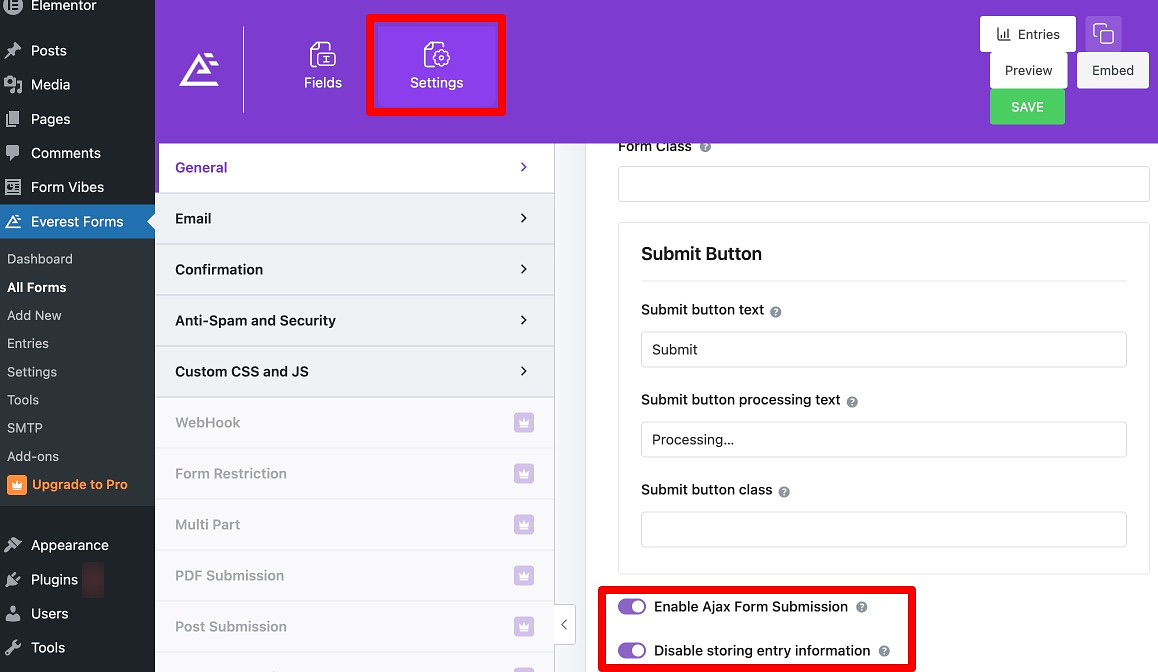
Task: Click the Everest Forms logo icon
Action: (199, 70)
